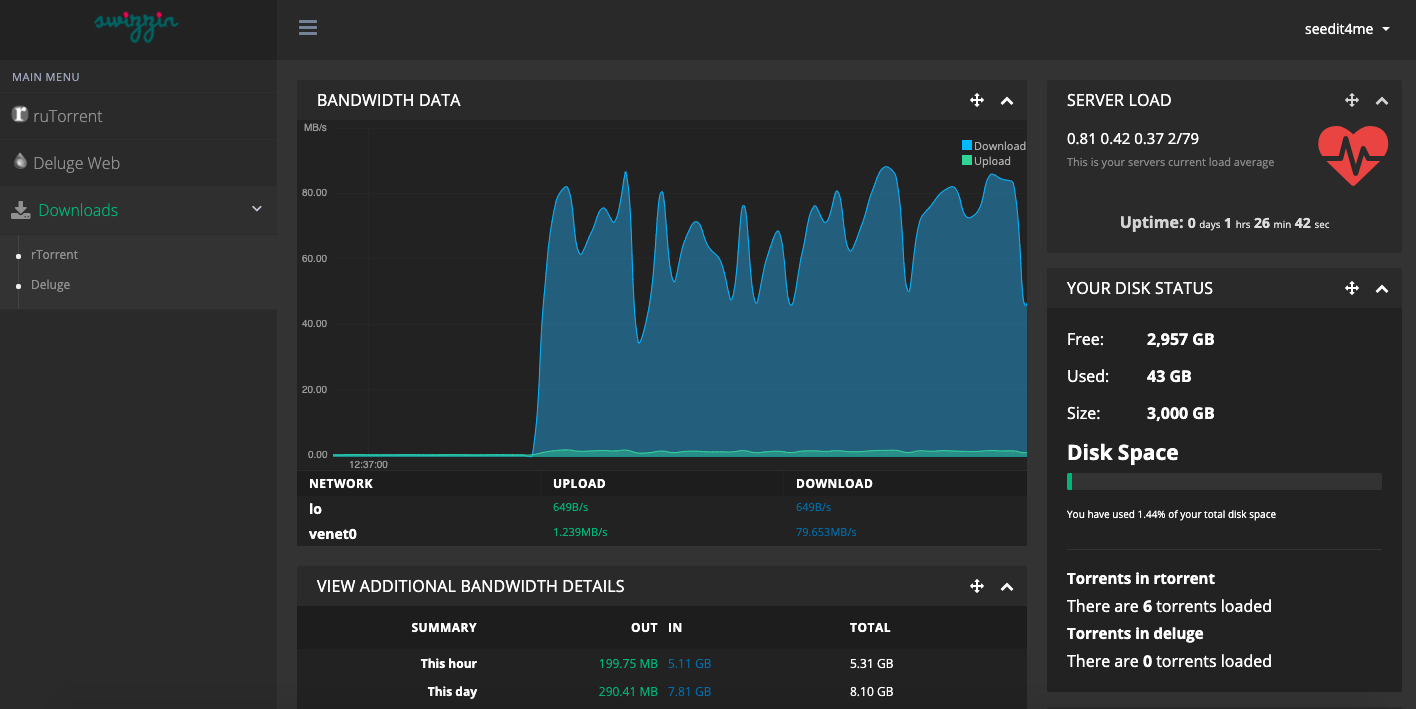Click the move icon on Your Disk Status panel
1416x709 pixels.
pos(1351,288)
